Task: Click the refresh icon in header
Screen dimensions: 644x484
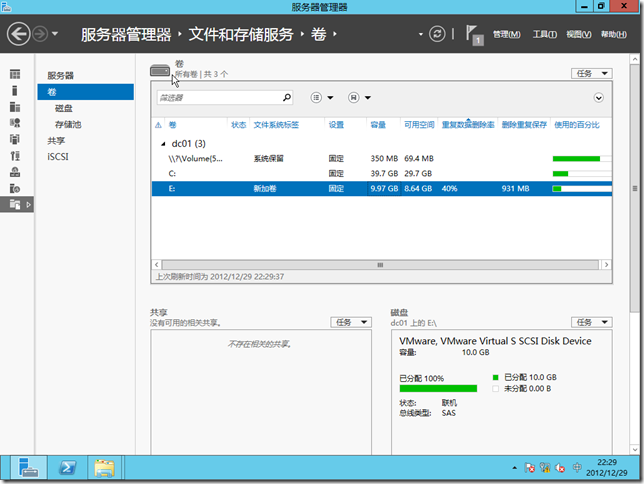Action: click(437, 34)
